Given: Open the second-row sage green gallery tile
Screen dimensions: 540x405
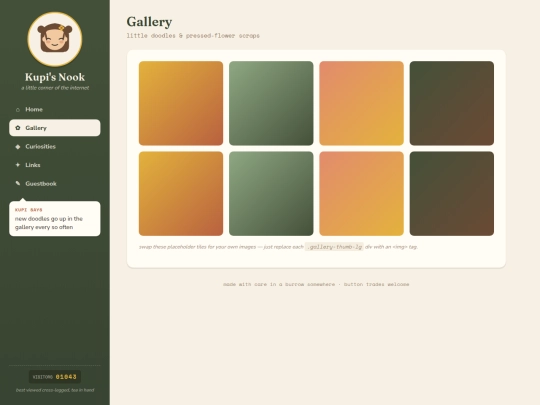Looking at the screenshot, I should coord(271,194).
